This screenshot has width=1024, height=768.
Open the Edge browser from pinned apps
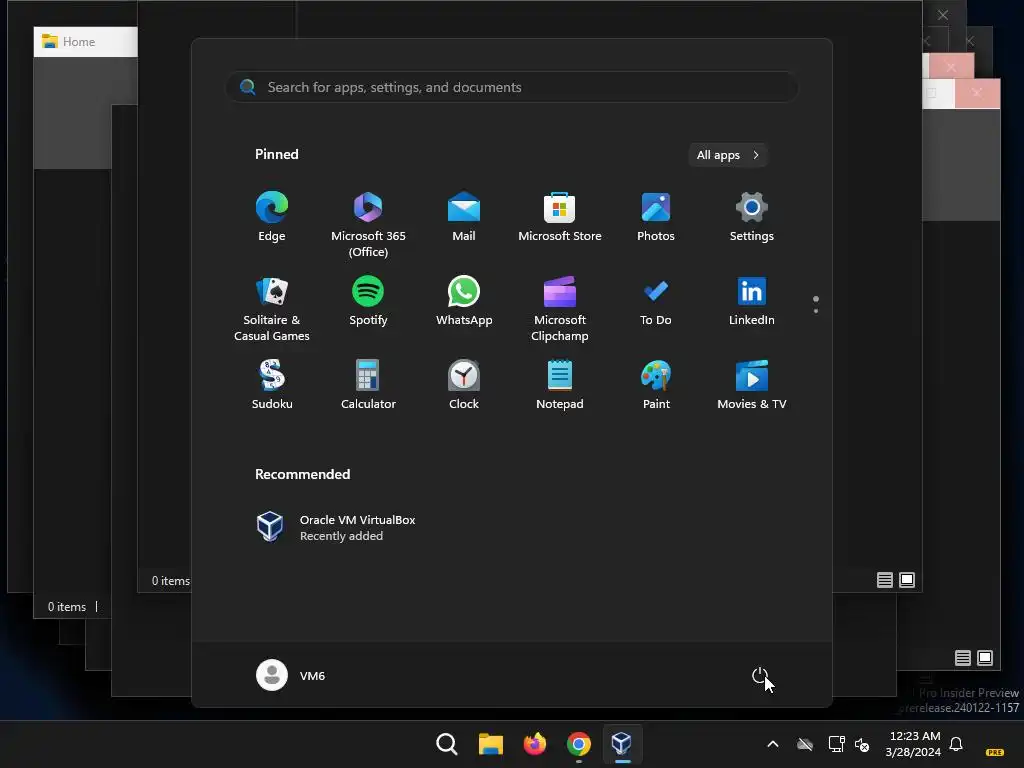point(272,217)
